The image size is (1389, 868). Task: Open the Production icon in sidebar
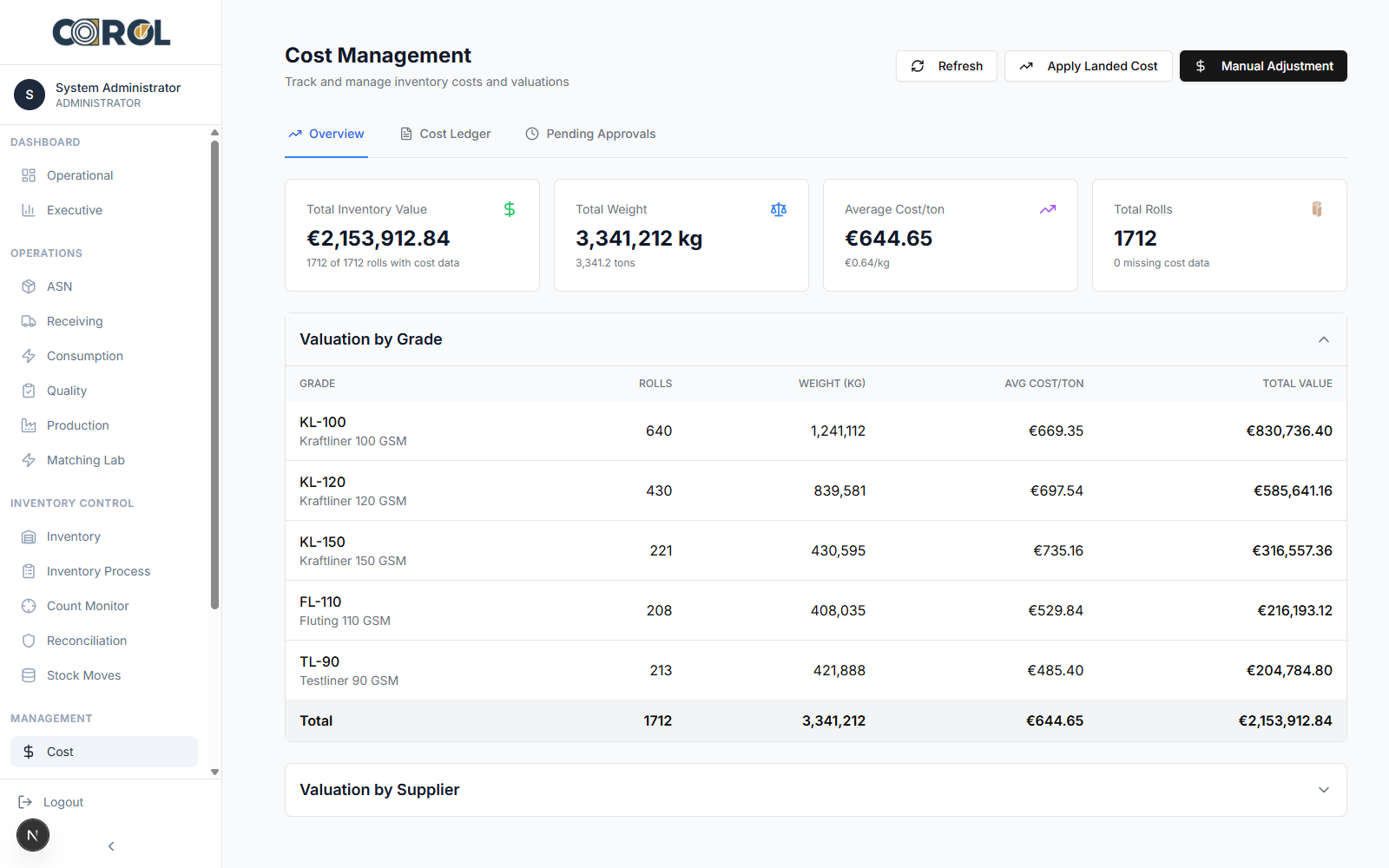(x=29, y=424)
